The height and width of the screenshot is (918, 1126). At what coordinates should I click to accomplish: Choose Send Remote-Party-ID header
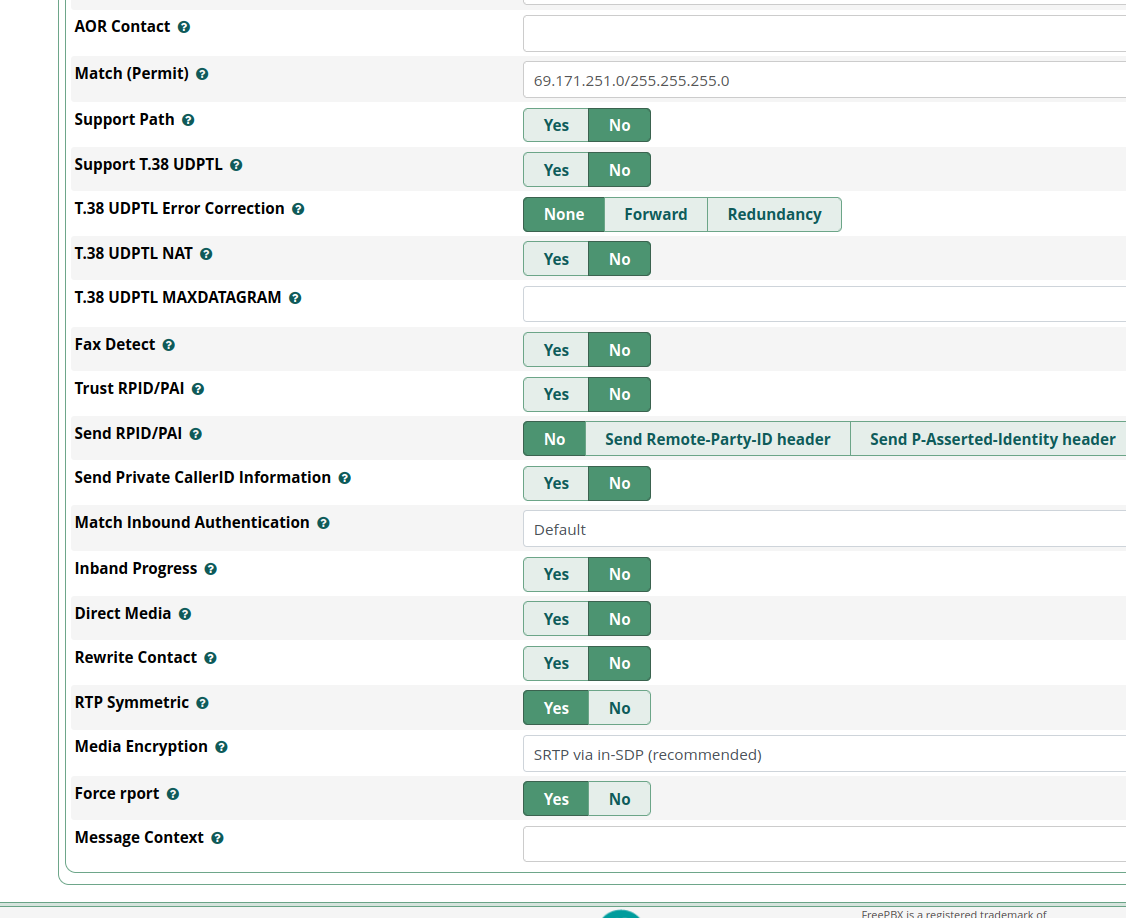point(717,439)
